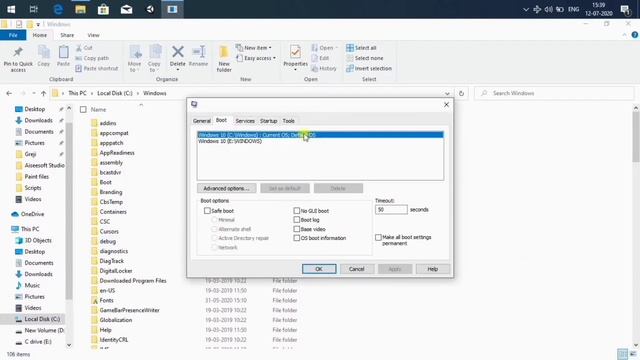Tick the select-all checkbox beside Name
The image size is (640, 360).
[x=83, y=109]
